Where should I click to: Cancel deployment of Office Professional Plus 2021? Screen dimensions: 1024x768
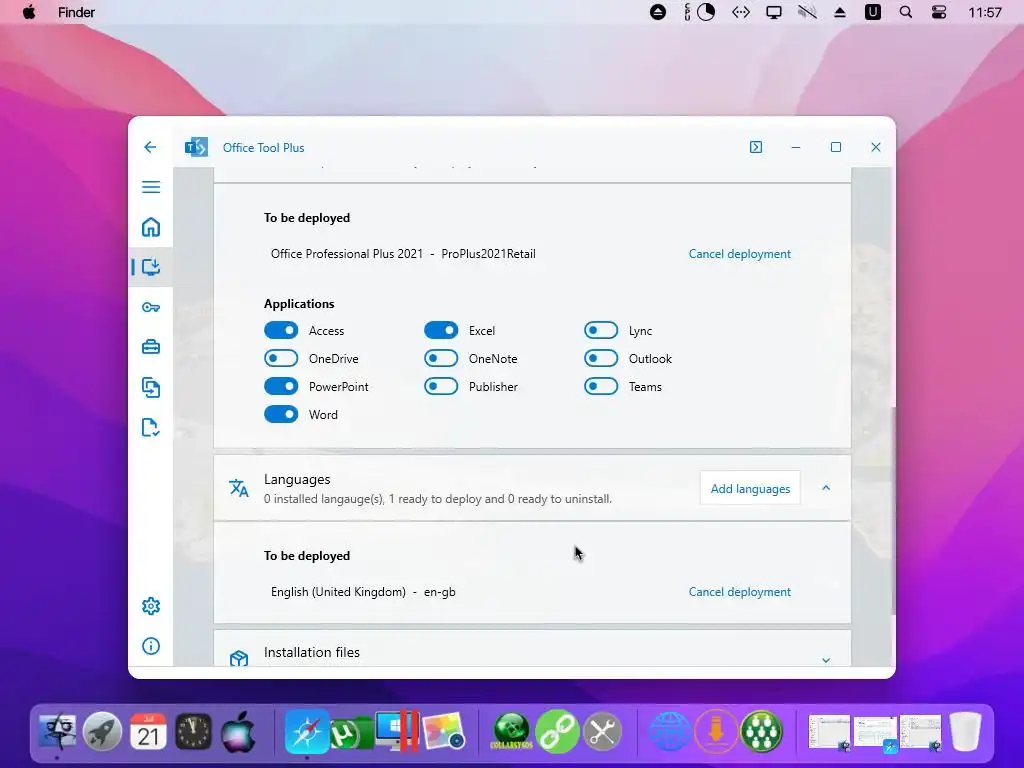tap(739, 254)
